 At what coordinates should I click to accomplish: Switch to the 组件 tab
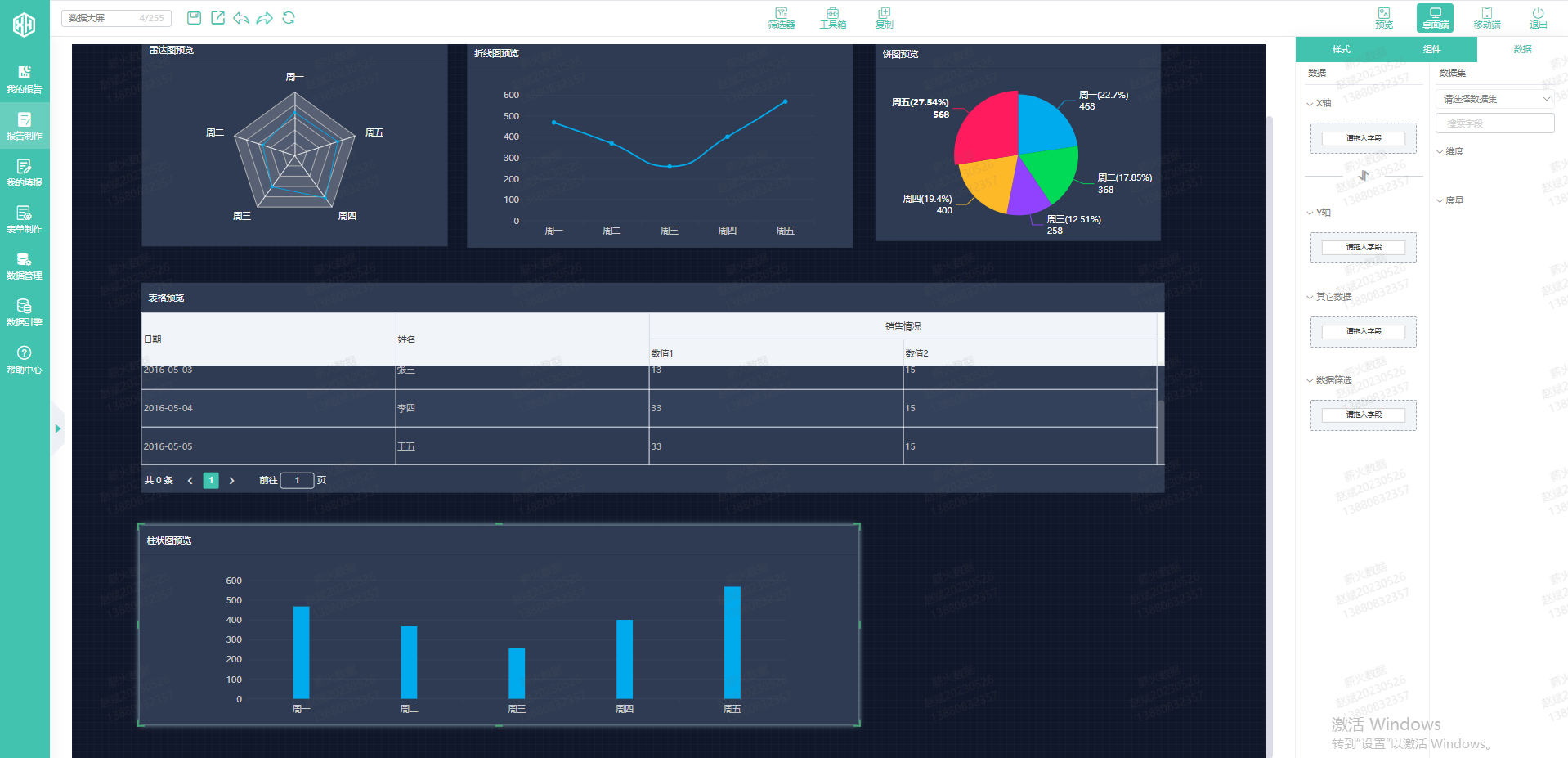pyautogui.click(x=1431, y=49)
